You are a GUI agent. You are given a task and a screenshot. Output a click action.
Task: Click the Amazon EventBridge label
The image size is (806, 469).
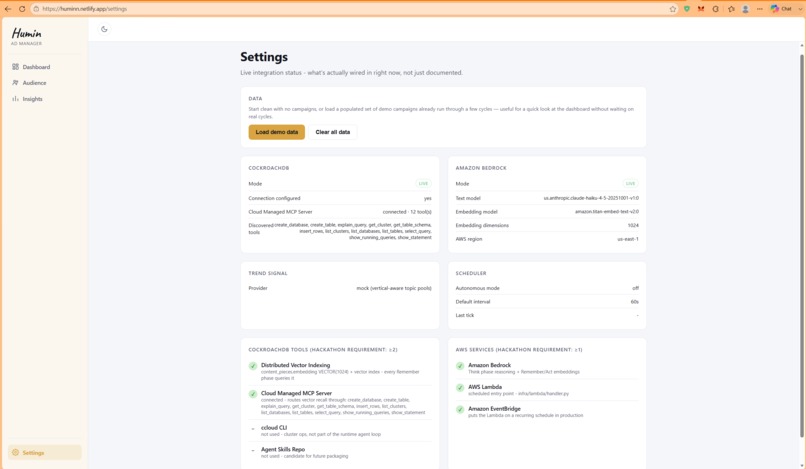pyautogui.click(x=494, y=408)
